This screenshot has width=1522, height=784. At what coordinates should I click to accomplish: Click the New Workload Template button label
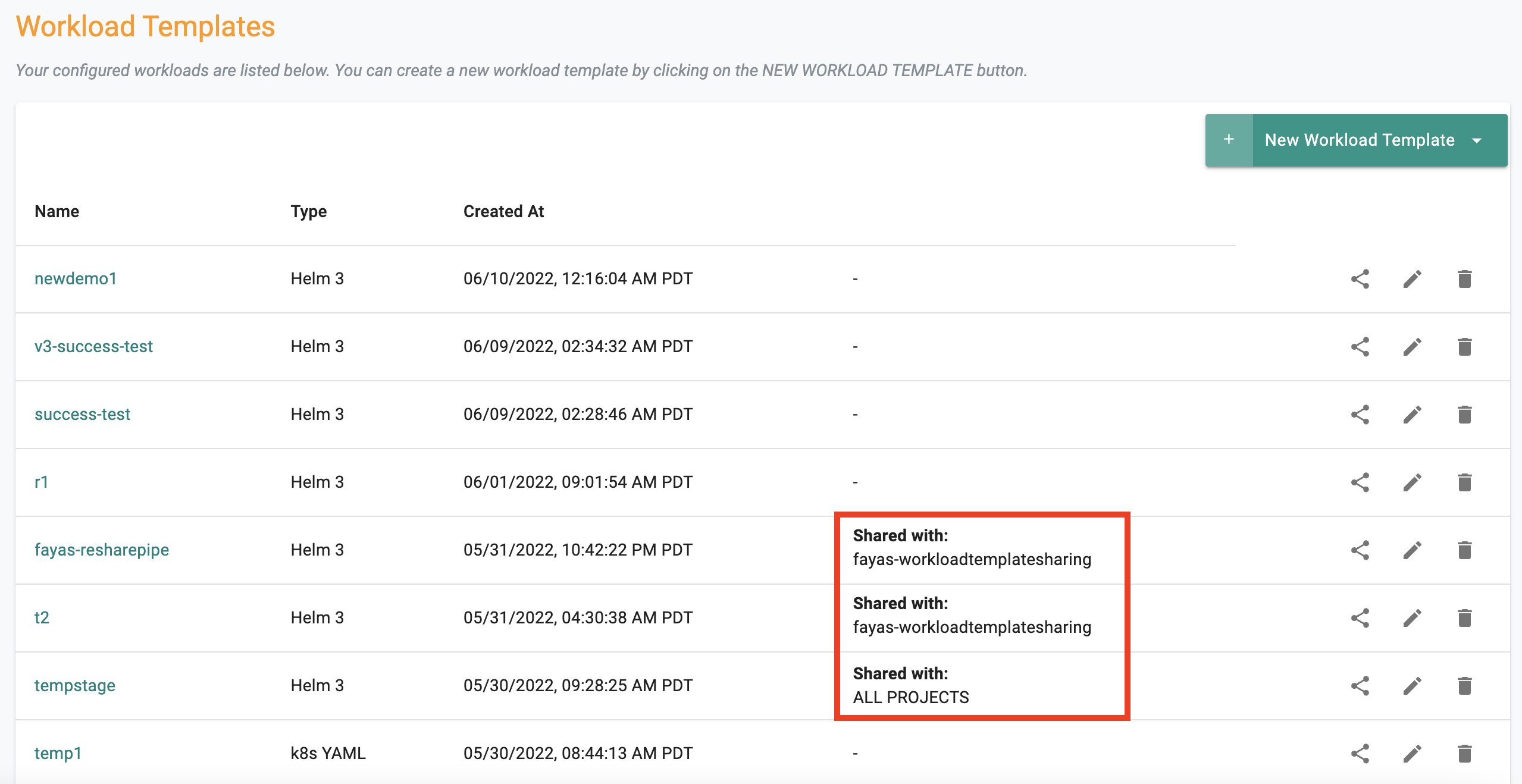coord(1360,140)
